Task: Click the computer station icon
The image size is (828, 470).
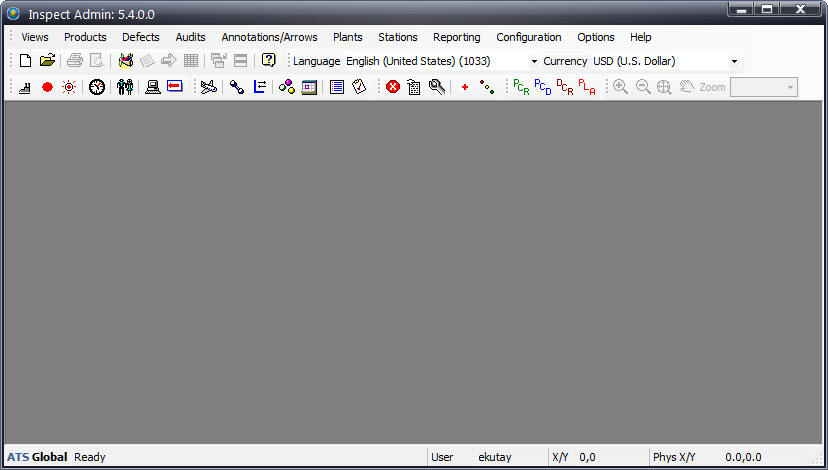Action: [x=153, y=87]
